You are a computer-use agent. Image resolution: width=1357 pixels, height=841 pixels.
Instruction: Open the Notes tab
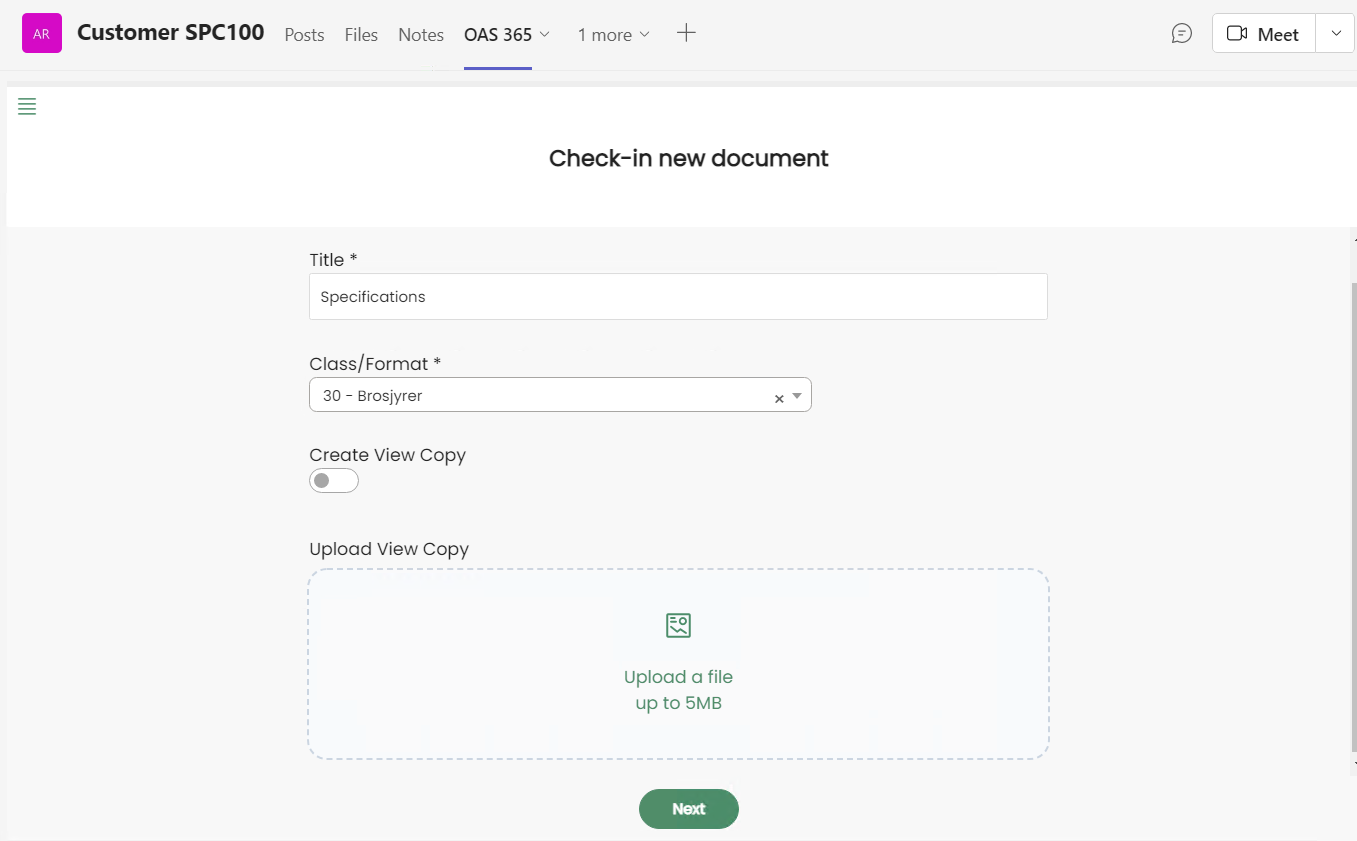[421, 35]
